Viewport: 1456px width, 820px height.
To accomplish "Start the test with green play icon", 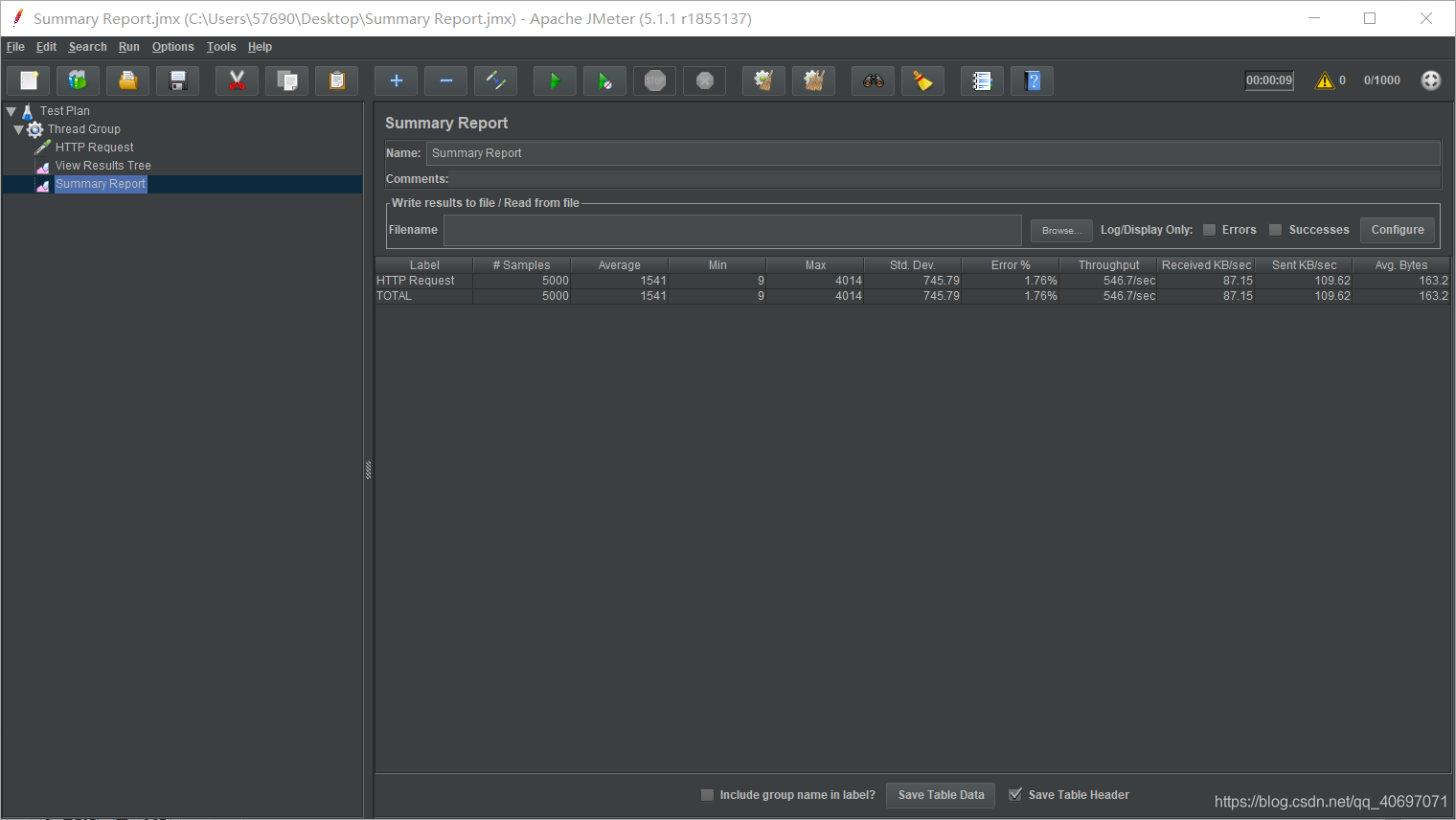I will coord(555,80).
